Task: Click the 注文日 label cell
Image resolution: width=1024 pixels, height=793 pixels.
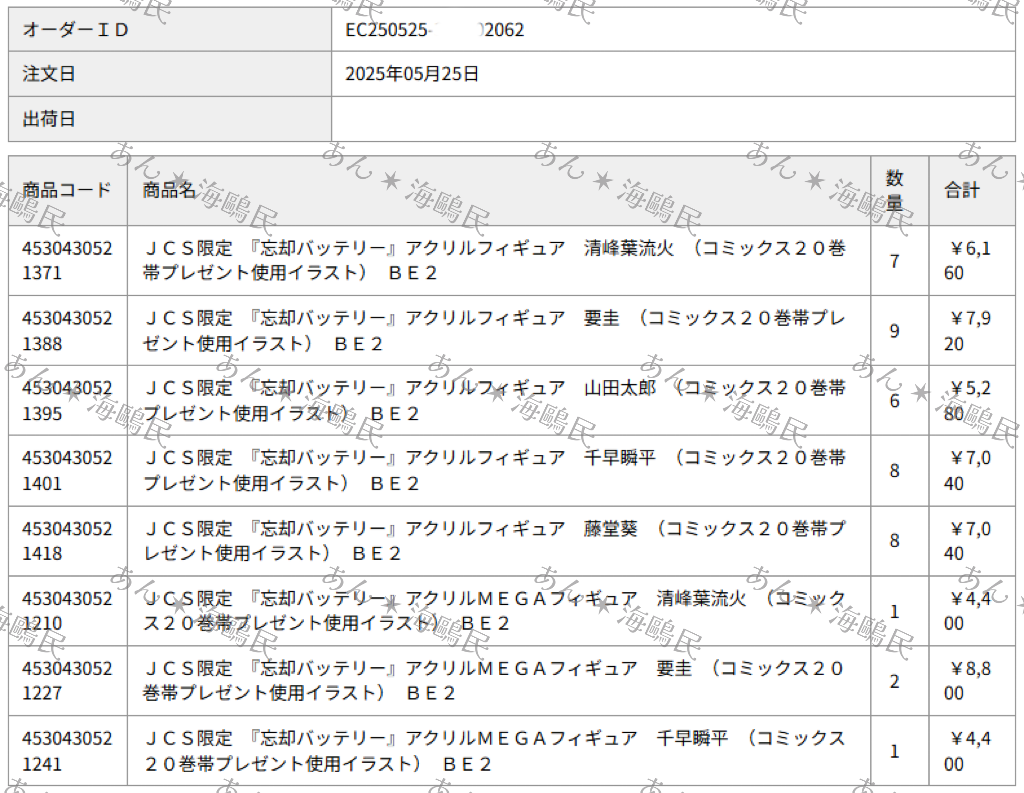Action: click(170, 74)
